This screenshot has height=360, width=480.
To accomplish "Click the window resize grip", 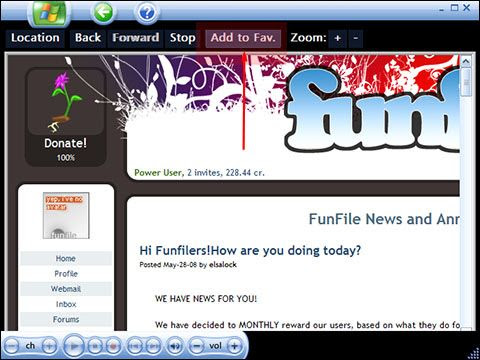I will 473,353.
